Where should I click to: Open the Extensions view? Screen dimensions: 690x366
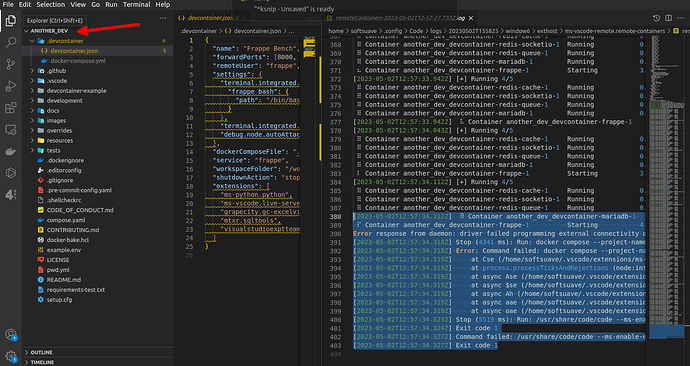pos(11,108)
